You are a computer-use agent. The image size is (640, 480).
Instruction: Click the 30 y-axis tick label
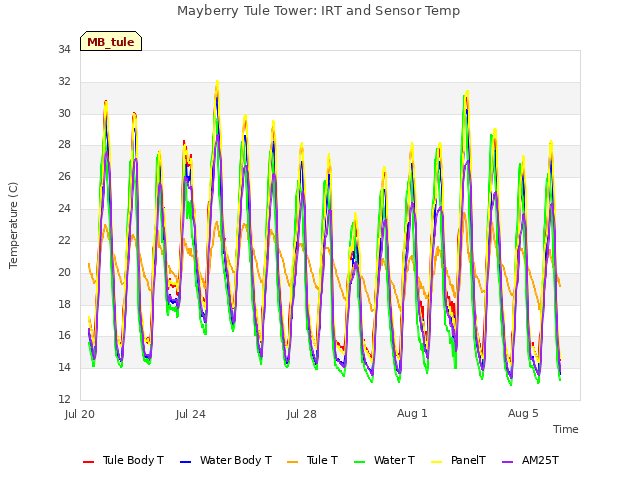click(x=64, y=113)
